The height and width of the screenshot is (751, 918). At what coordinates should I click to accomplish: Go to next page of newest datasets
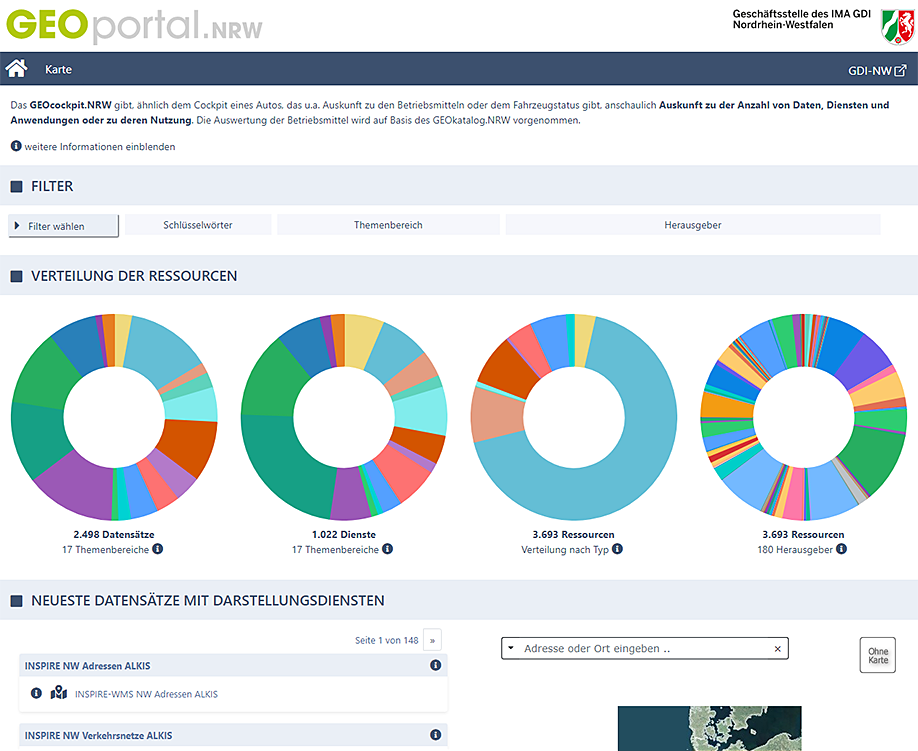[432, 640]
